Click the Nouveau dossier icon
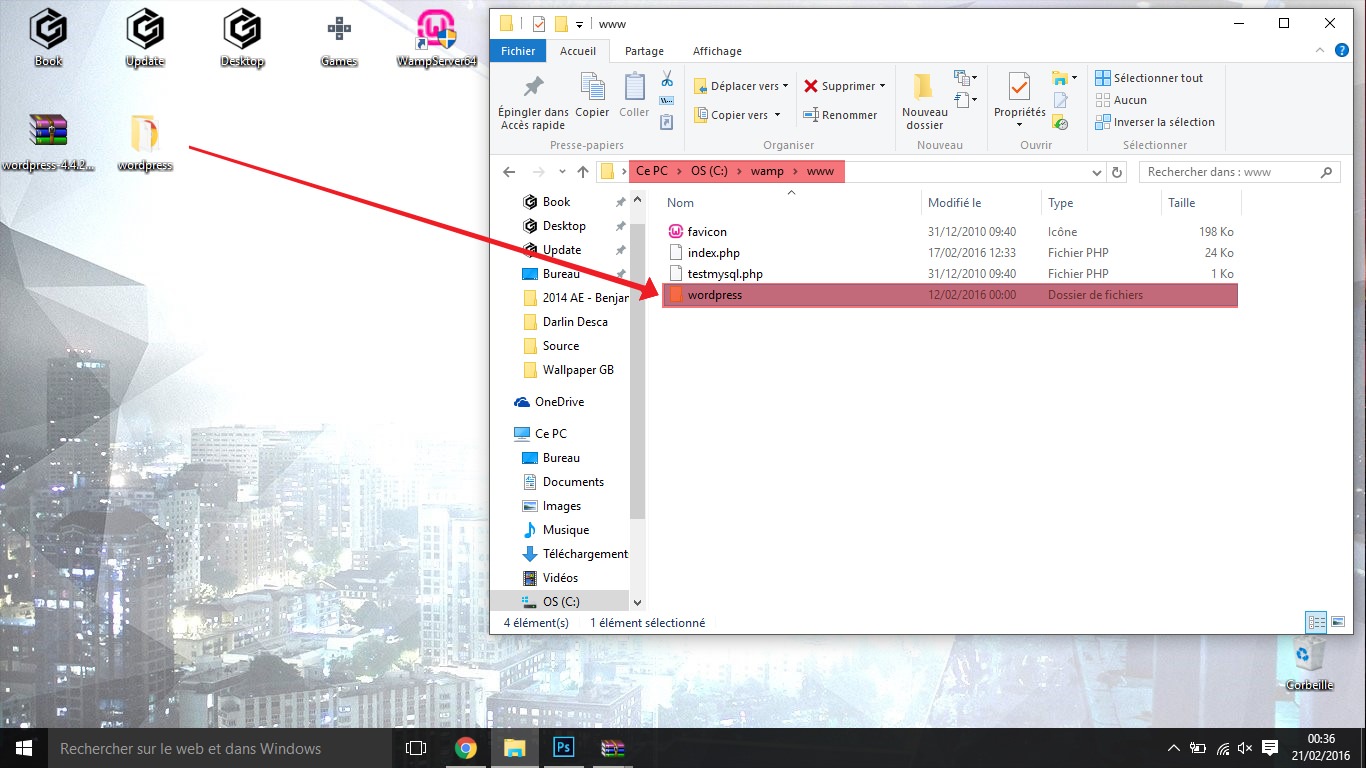The width and height of the screenshot is (1366, 768). (x=924, y=88)
